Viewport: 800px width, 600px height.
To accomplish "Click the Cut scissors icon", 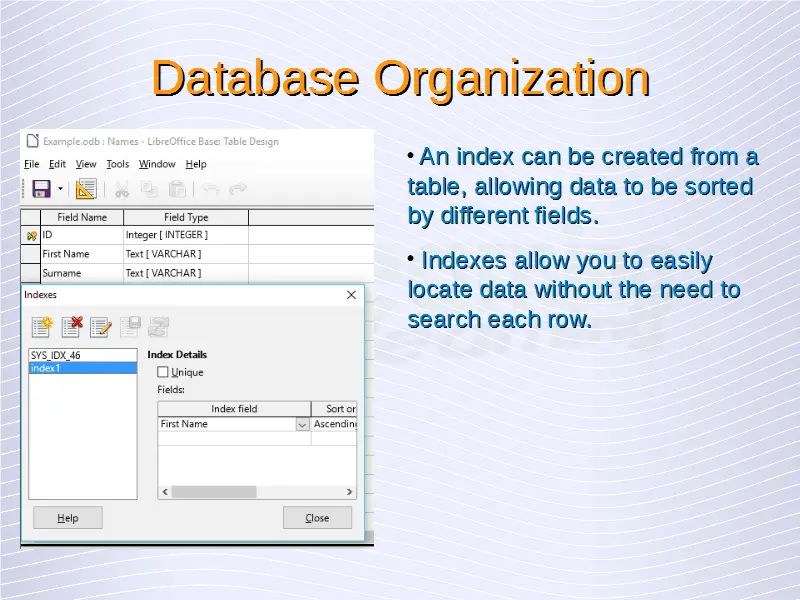I will (121, 189).
